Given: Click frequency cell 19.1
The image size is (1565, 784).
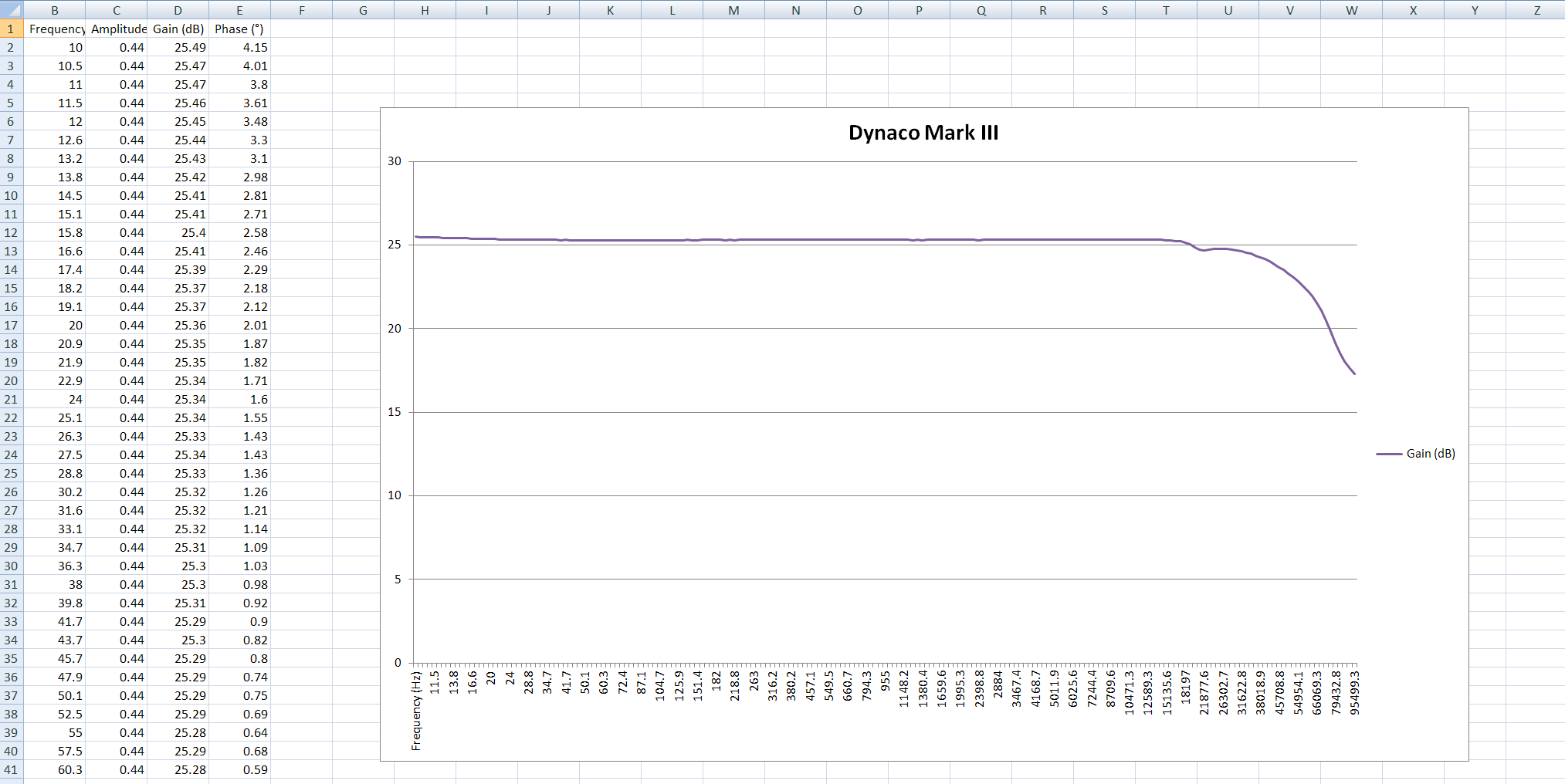Looking at the screenshot, I should click(55, 306).
